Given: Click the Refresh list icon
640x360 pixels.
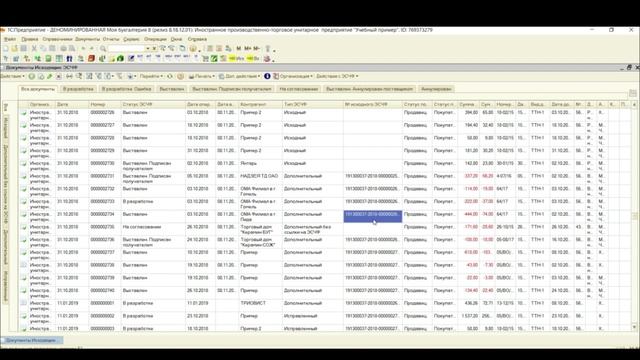Looking at the screenshot, I should click(x=170, y=76).
